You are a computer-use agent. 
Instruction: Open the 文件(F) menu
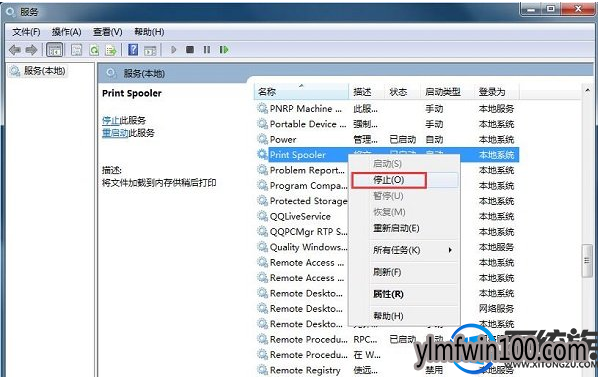26,32
